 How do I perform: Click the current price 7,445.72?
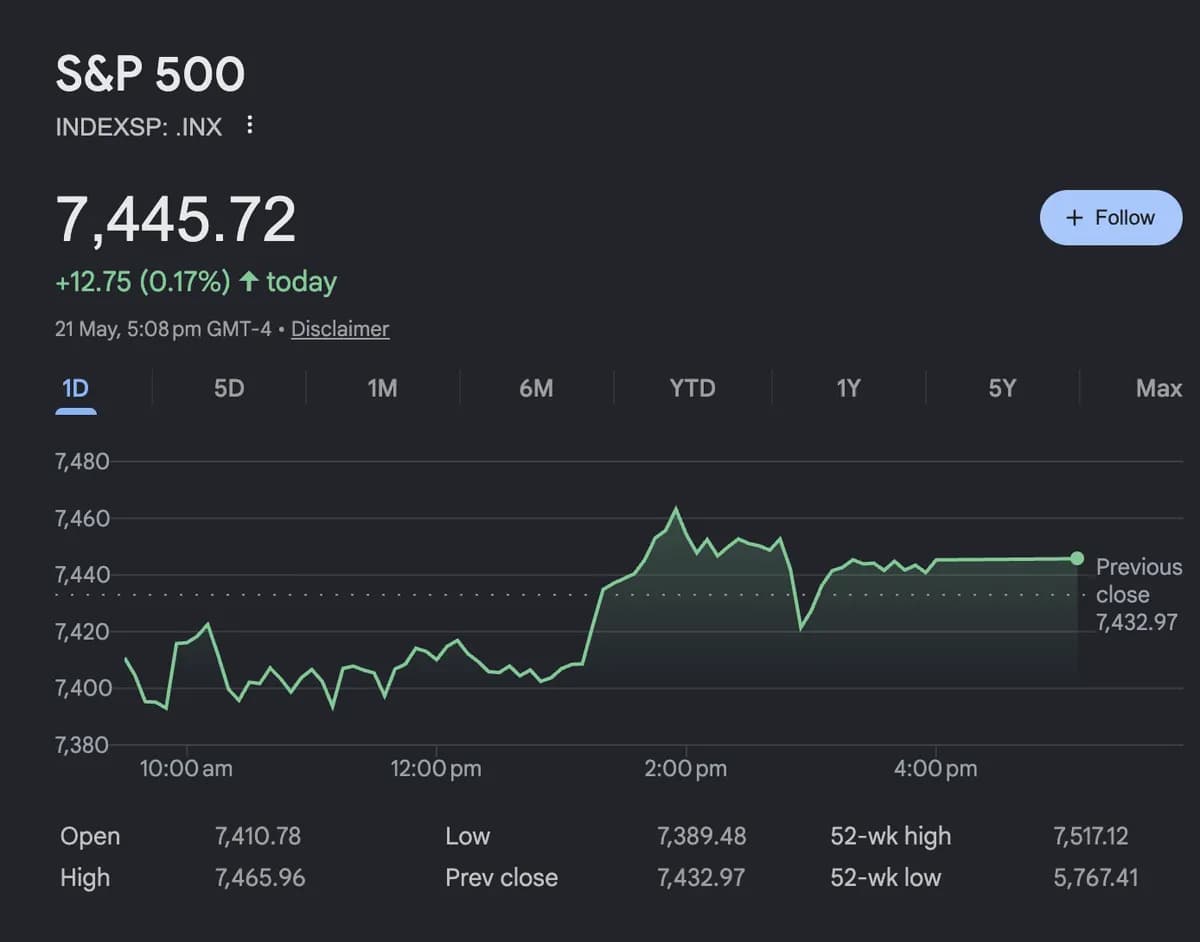click(176, 220)
